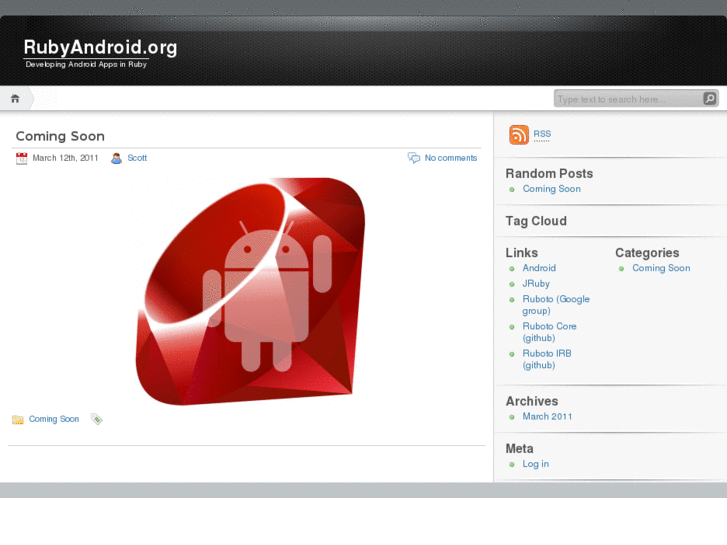Open the JRuby link
This screenshot has height=545, width=727.
pos(536,284)
